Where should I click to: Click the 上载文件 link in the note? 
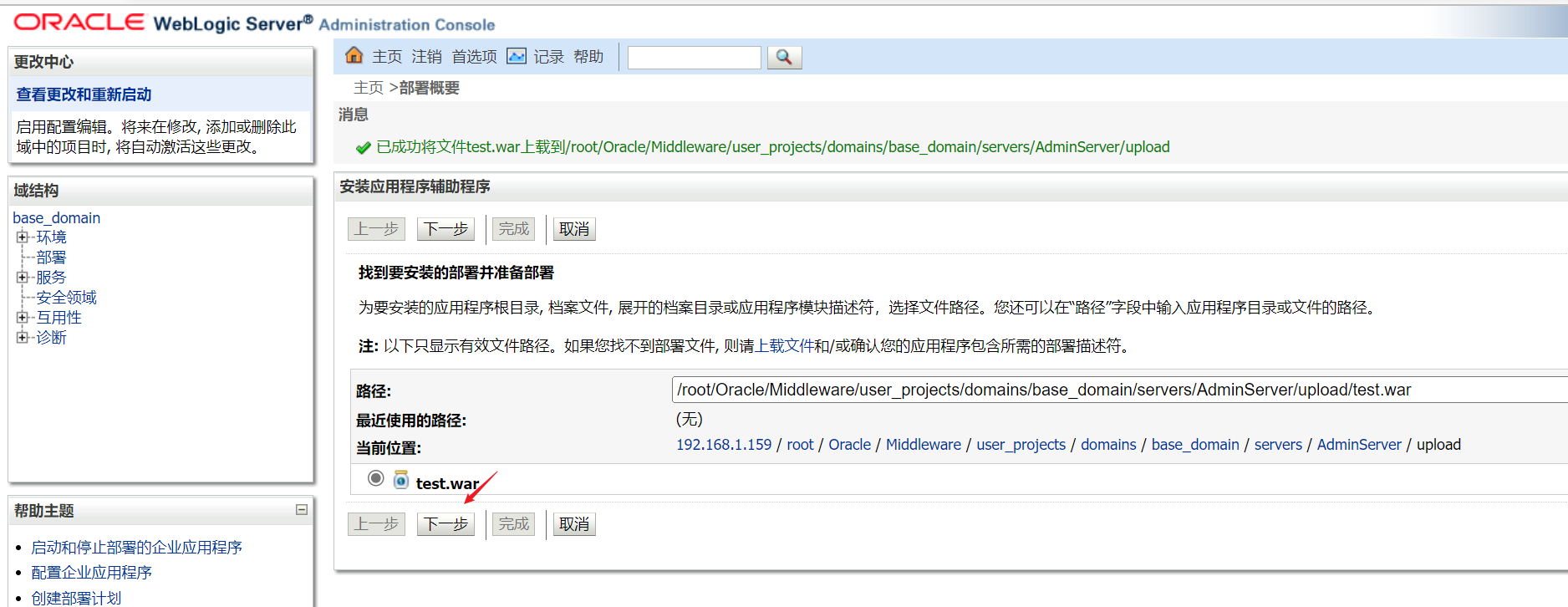click(x=784, y=345)
